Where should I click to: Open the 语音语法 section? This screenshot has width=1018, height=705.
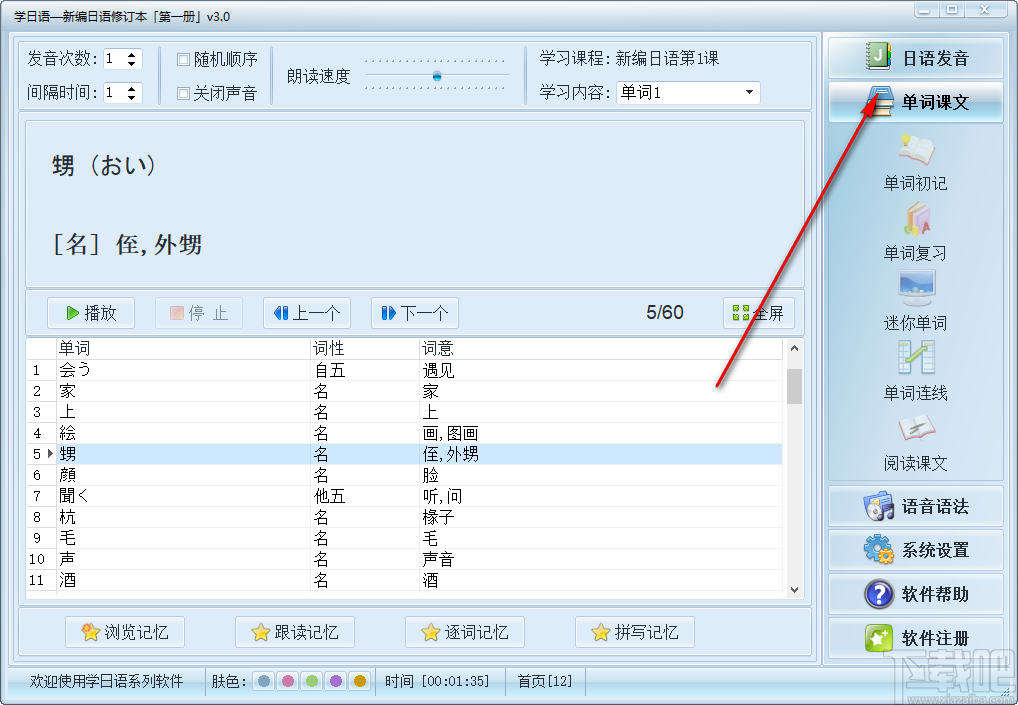coord(915,506)
